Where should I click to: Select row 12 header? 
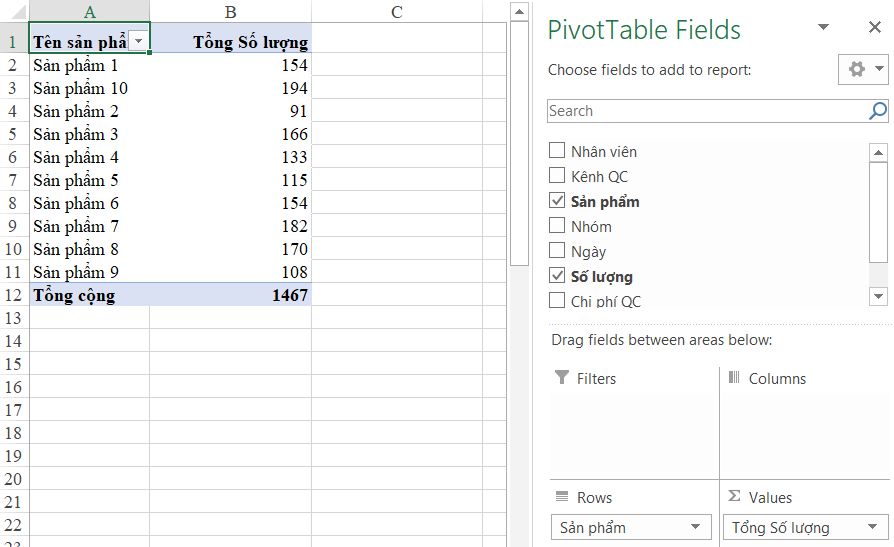click(x=14, y=295)
